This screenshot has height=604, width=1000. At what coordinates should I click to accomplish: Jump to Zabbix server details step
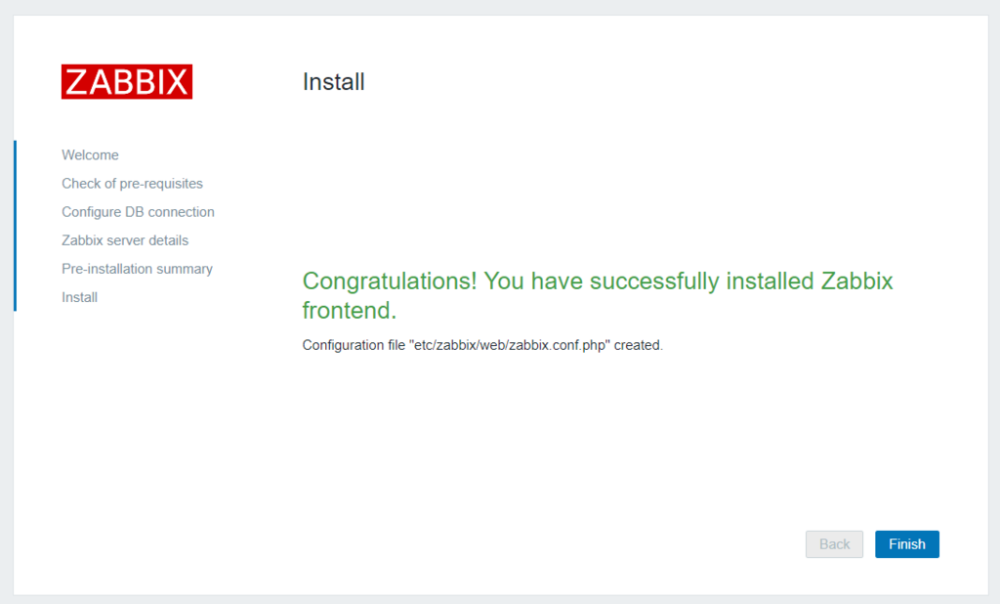click(125, 240)
